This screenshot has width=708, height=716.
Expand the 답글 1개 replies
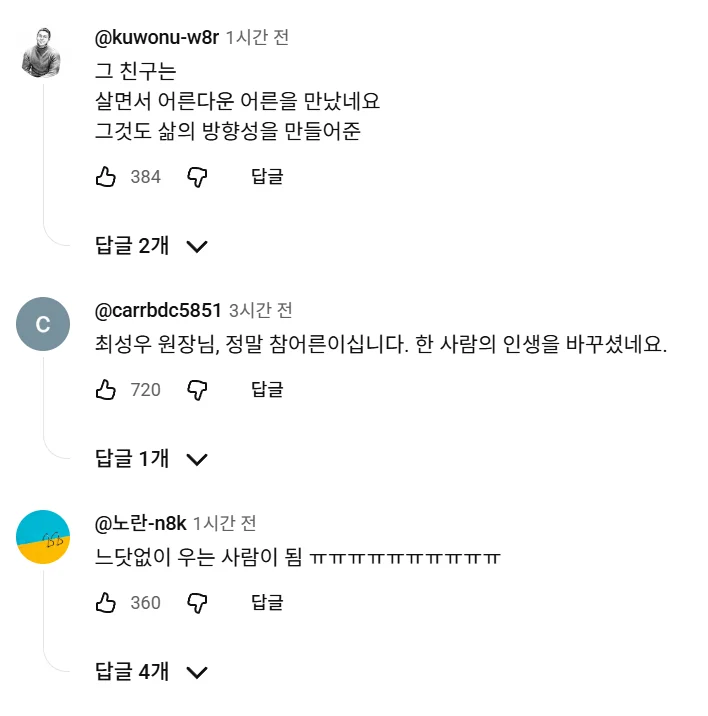151,459
